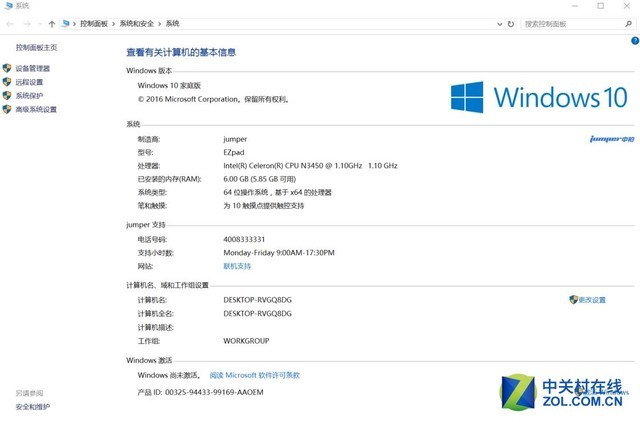Click the computer icon in address bar
The height and width of the screenshot is (422, 640).
tap(65, 24)
